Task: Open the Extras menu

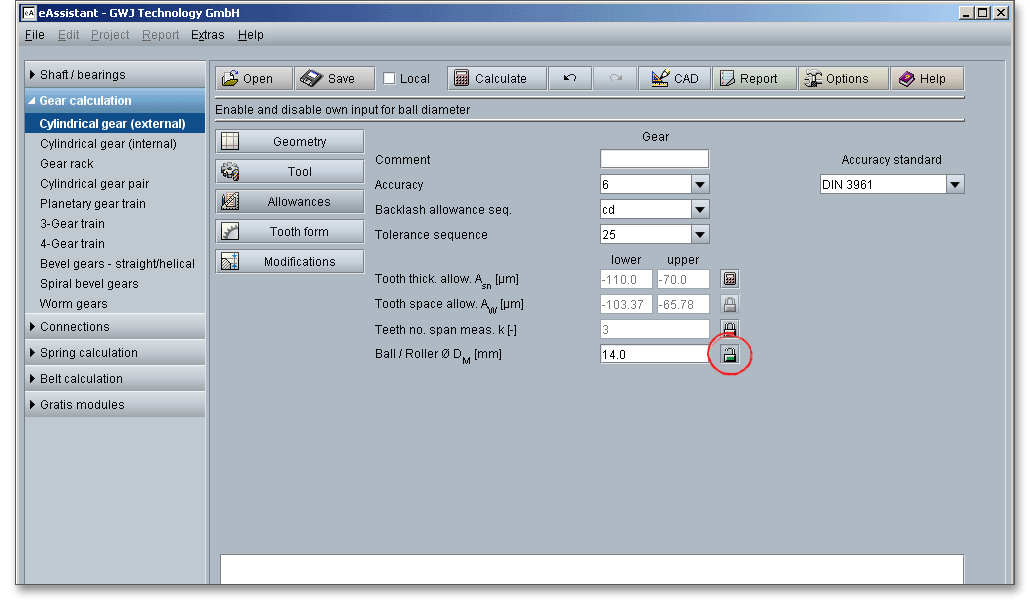Action: (208, 35)
